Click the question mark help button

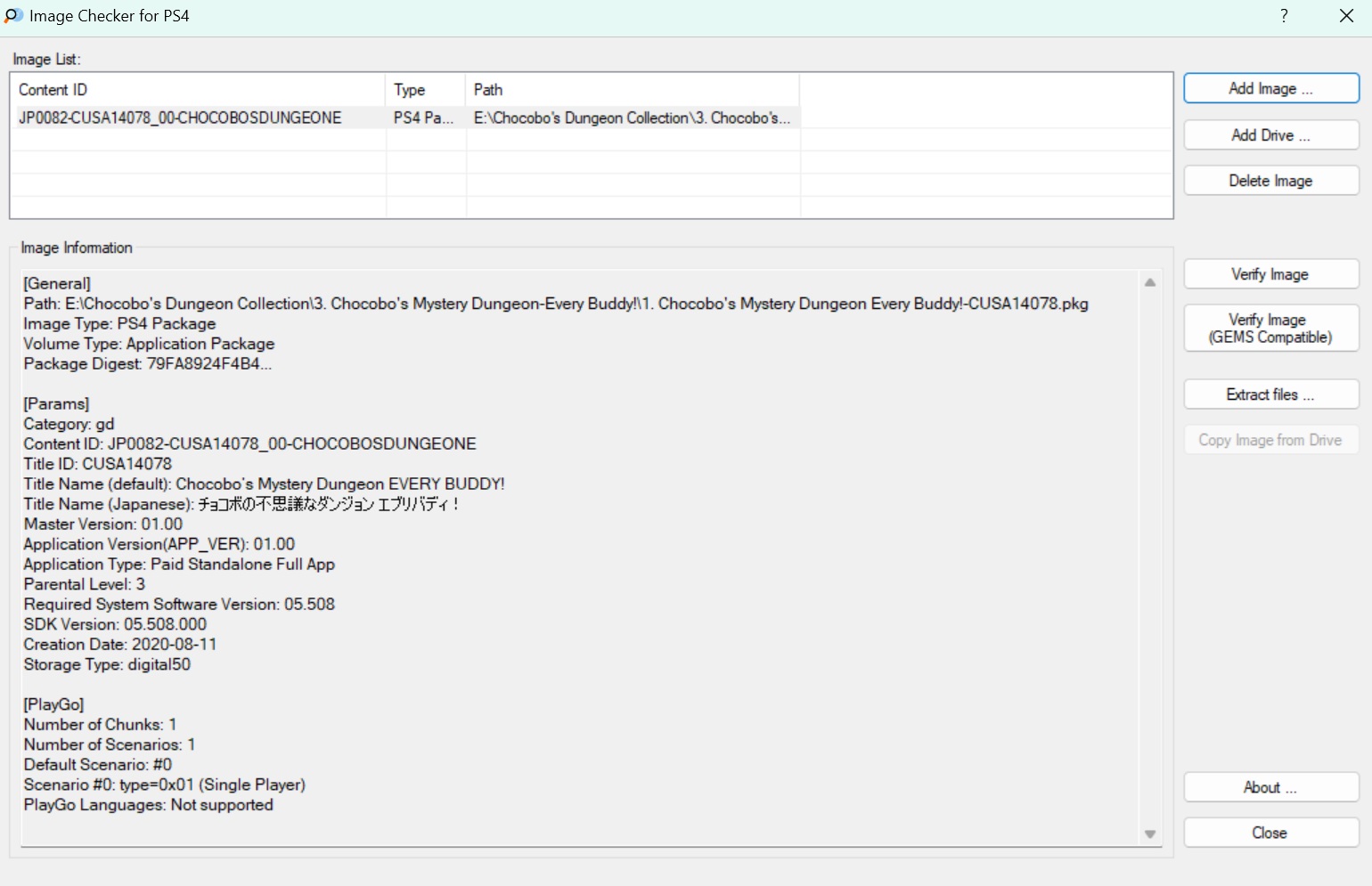(x=1284, y=16)
